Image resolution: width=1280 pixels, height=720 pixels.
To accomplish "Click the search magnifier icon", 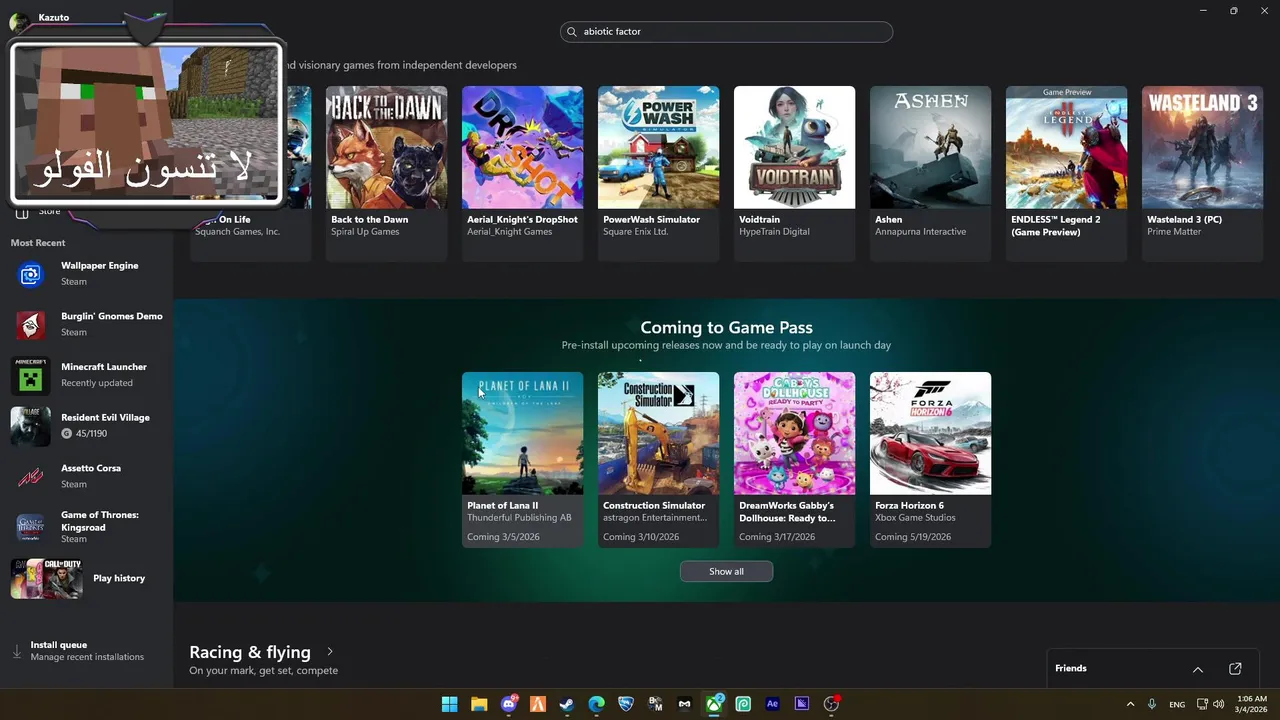I will coord(573,32).
